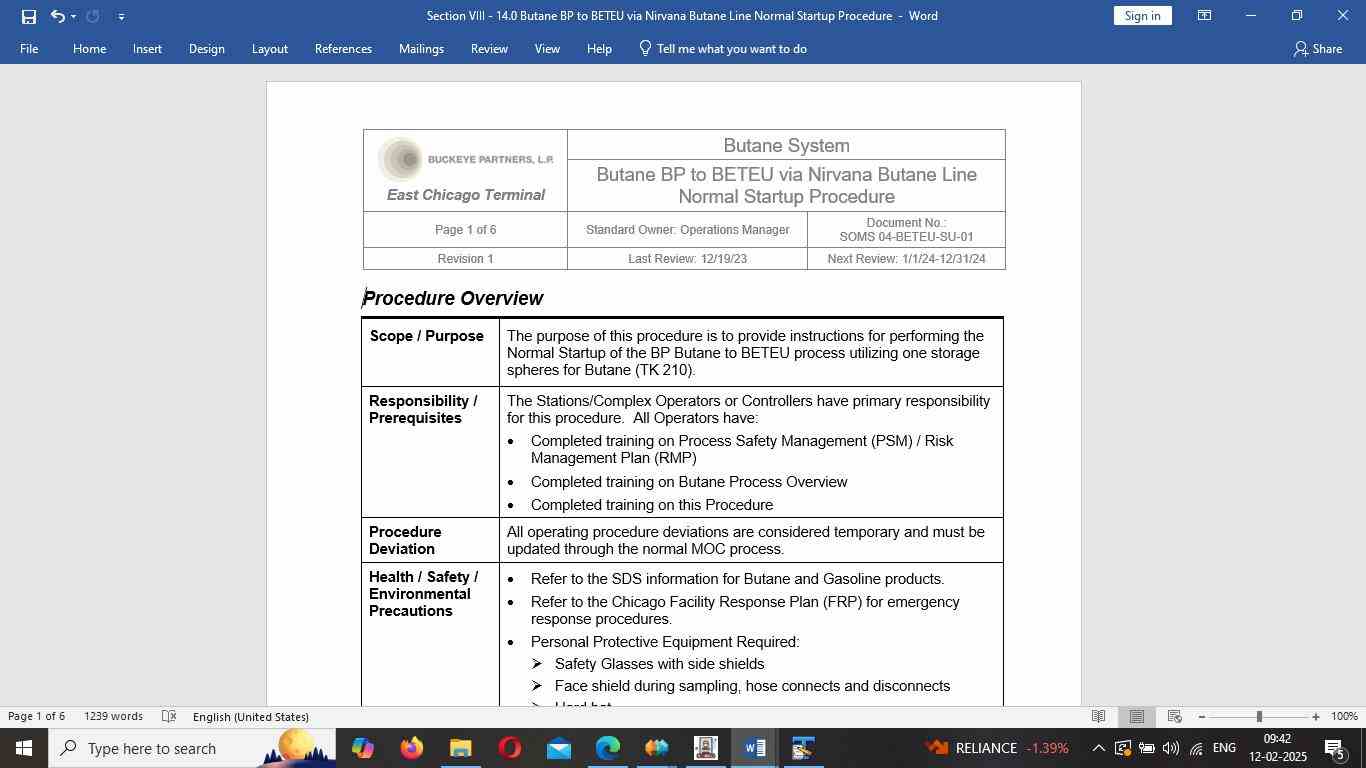The height and width of the screenshot is (768, 1366).
Task: Switch input language from ENG
Action: pos(1224,748)
